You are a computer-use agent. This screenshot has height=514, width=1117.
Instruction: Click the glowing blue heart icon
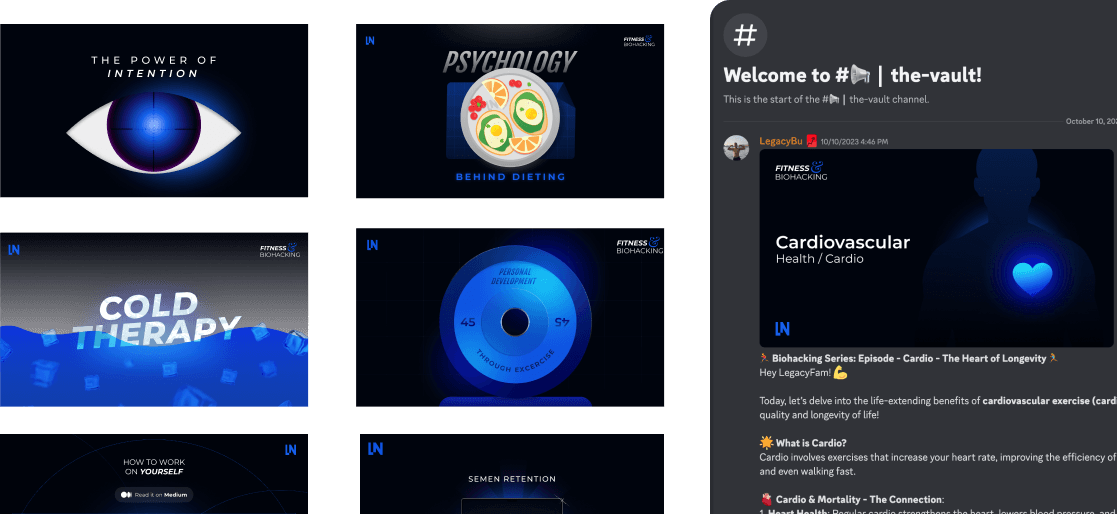pos(1031,277)
